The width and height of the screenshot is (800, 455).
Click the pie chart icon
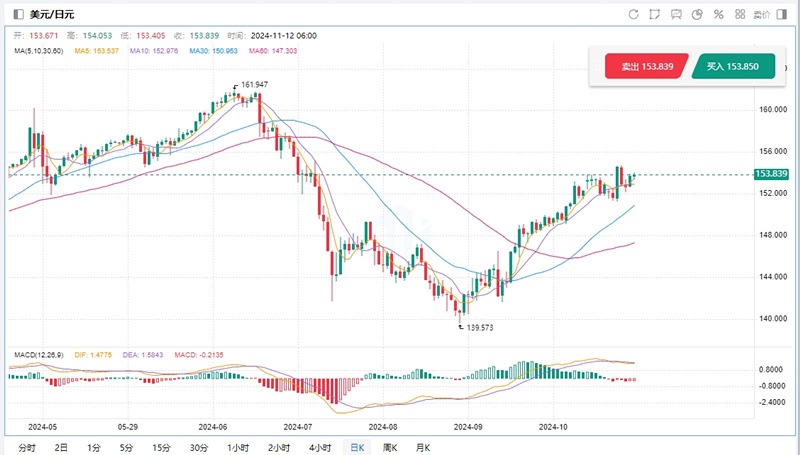697,15
